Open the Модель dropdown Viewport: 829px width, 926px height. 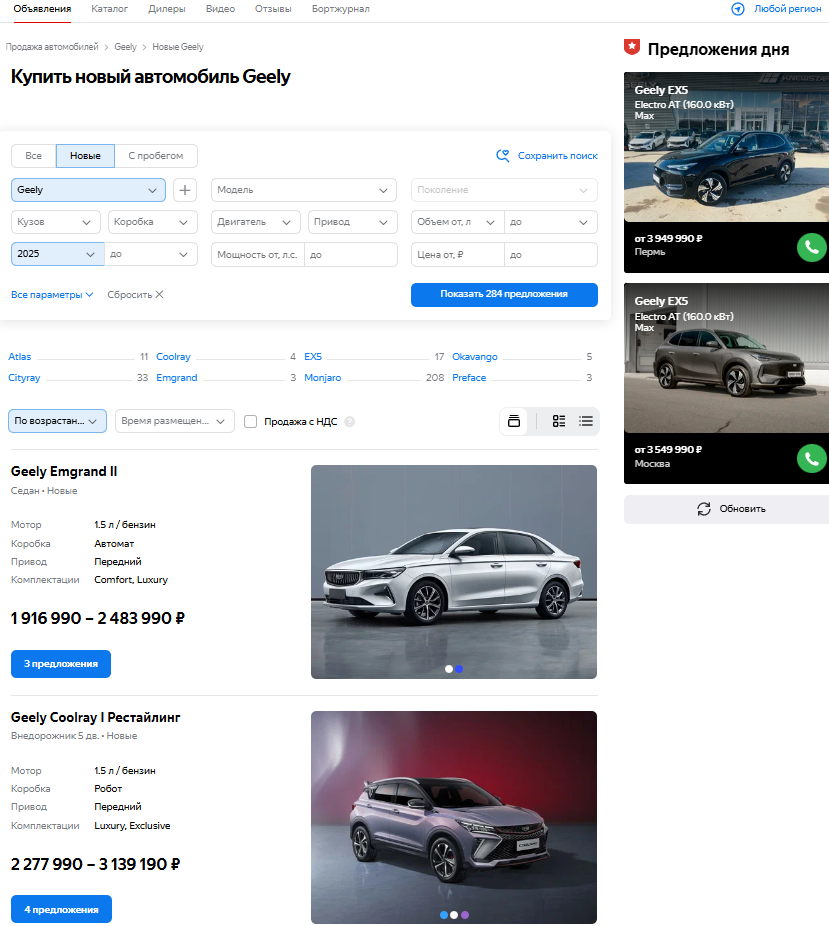pyautogui.click(x=303, y=190)
